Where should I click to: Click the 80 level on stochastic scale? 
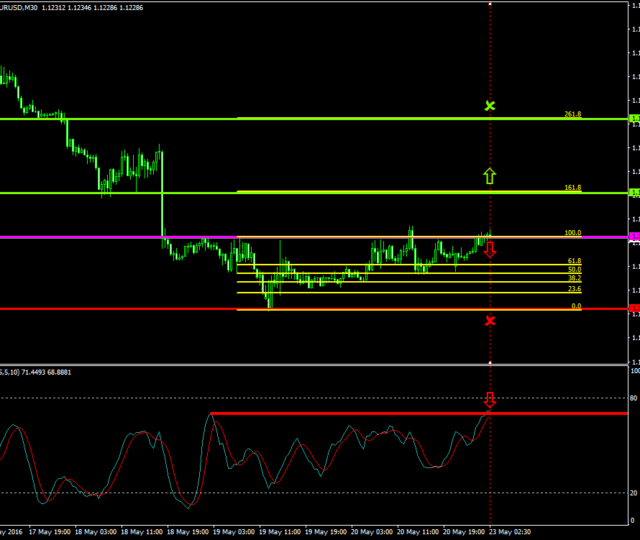(634, 398)
